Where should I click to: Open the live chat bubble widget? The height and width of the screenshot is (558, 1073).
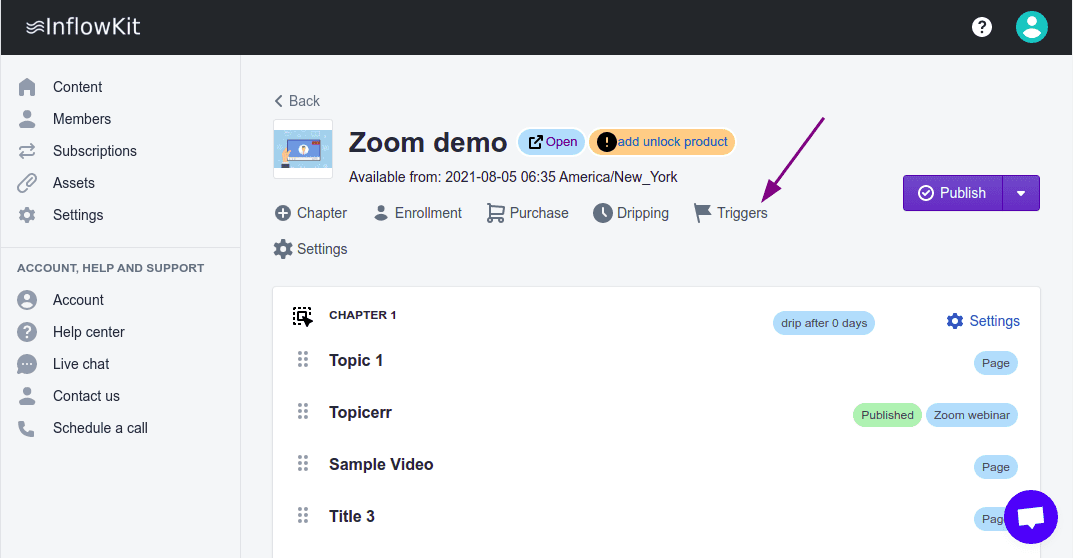[1030, 517]
